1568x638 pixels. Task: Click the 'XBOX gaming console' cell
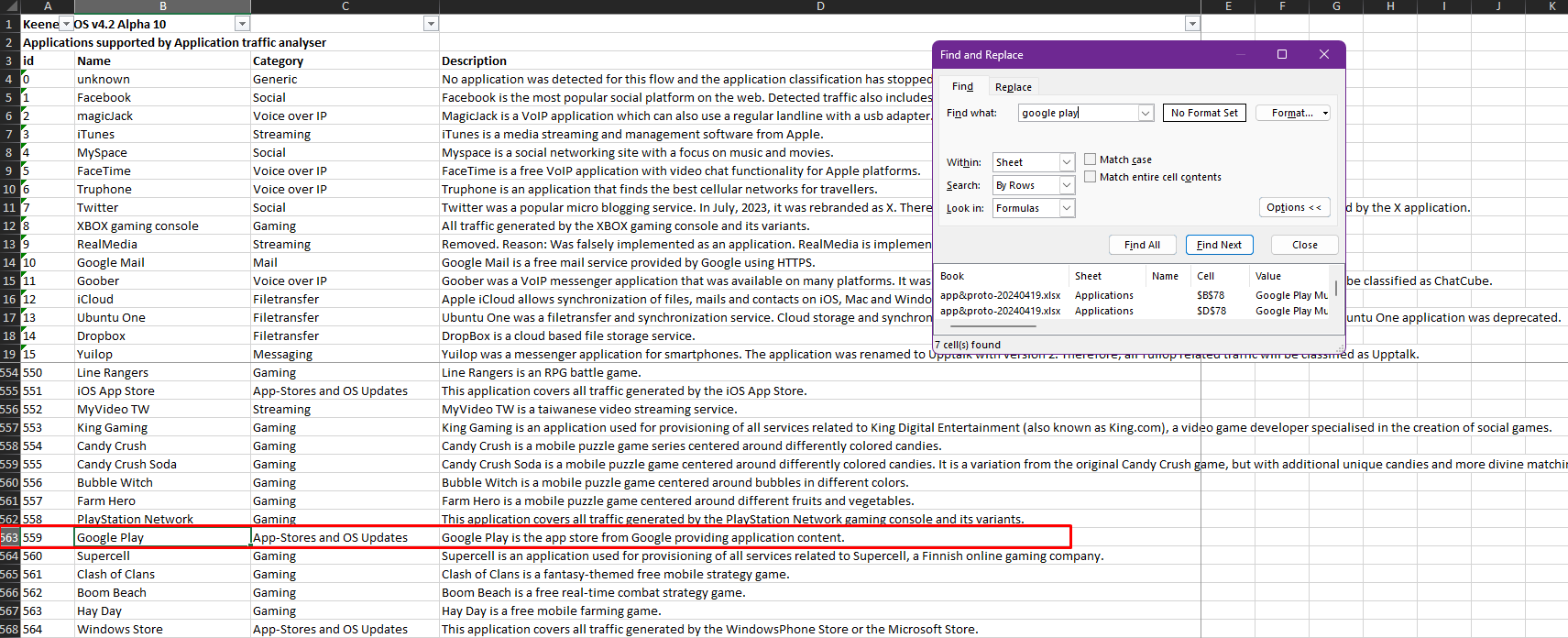163,225
